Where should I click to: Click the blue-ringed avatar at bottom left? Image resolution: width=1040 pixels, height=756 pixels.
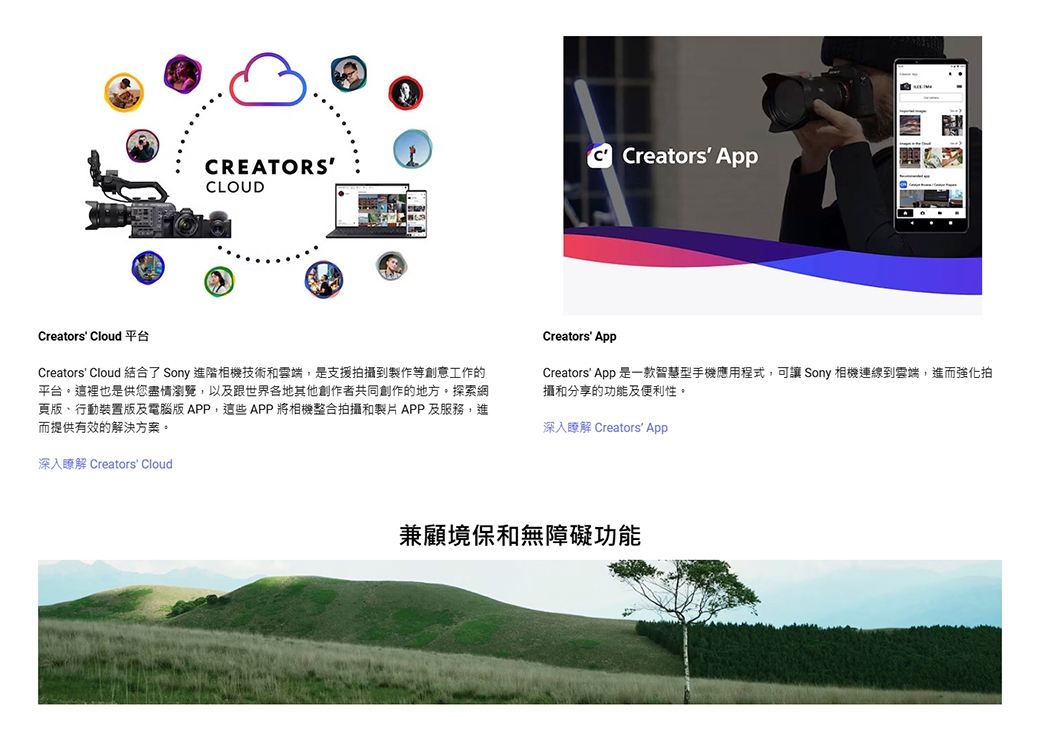coord(148,267)
